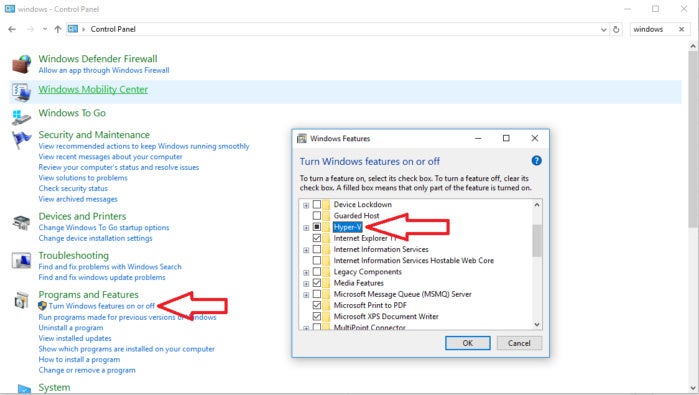Toggle the Hyper-V checkbox
The image size is (699, 395).
click(317, 227)
